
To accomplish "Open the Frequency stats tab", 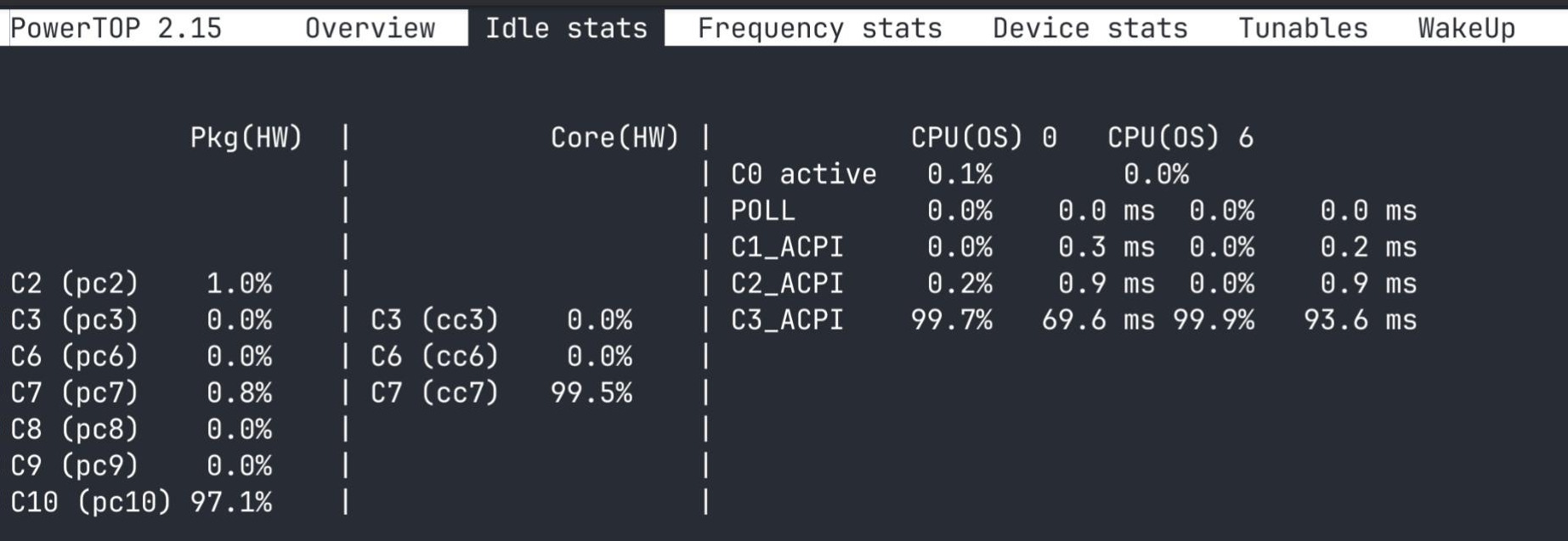I will tap(819, 28).
